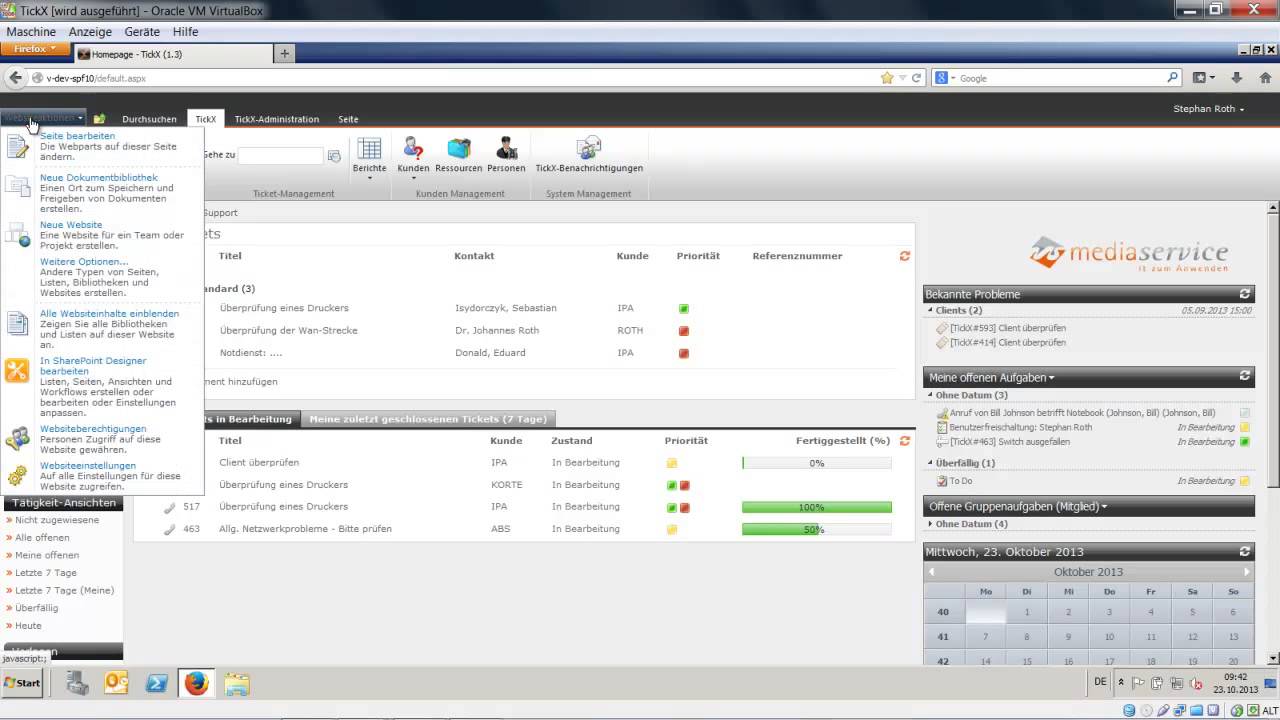Open the Personen ribbon icon
Viewport: 1280px width, 720px height.
click(506, 149)
